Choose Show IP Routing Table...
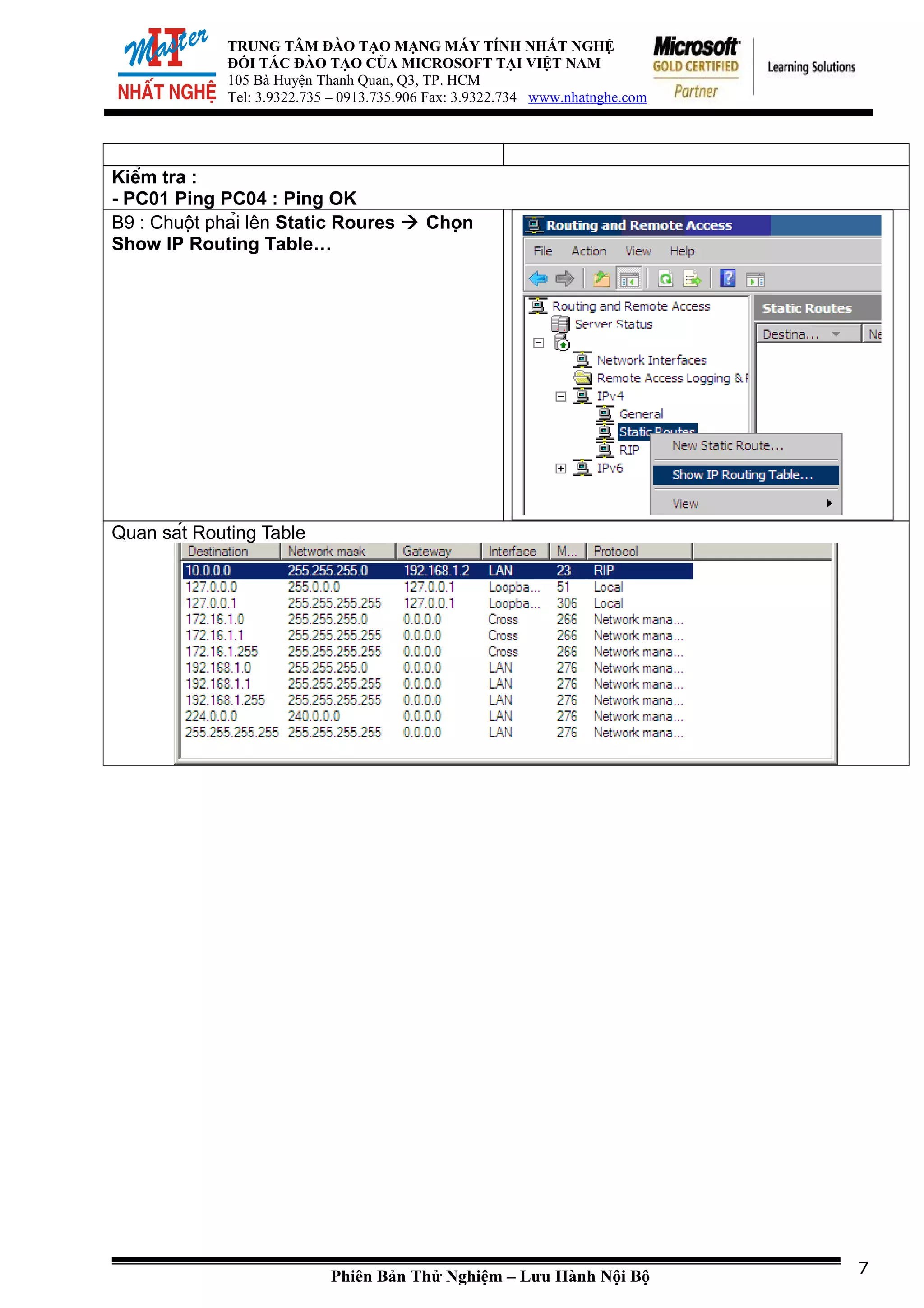The image size is (924, 1308). point(746,475)
